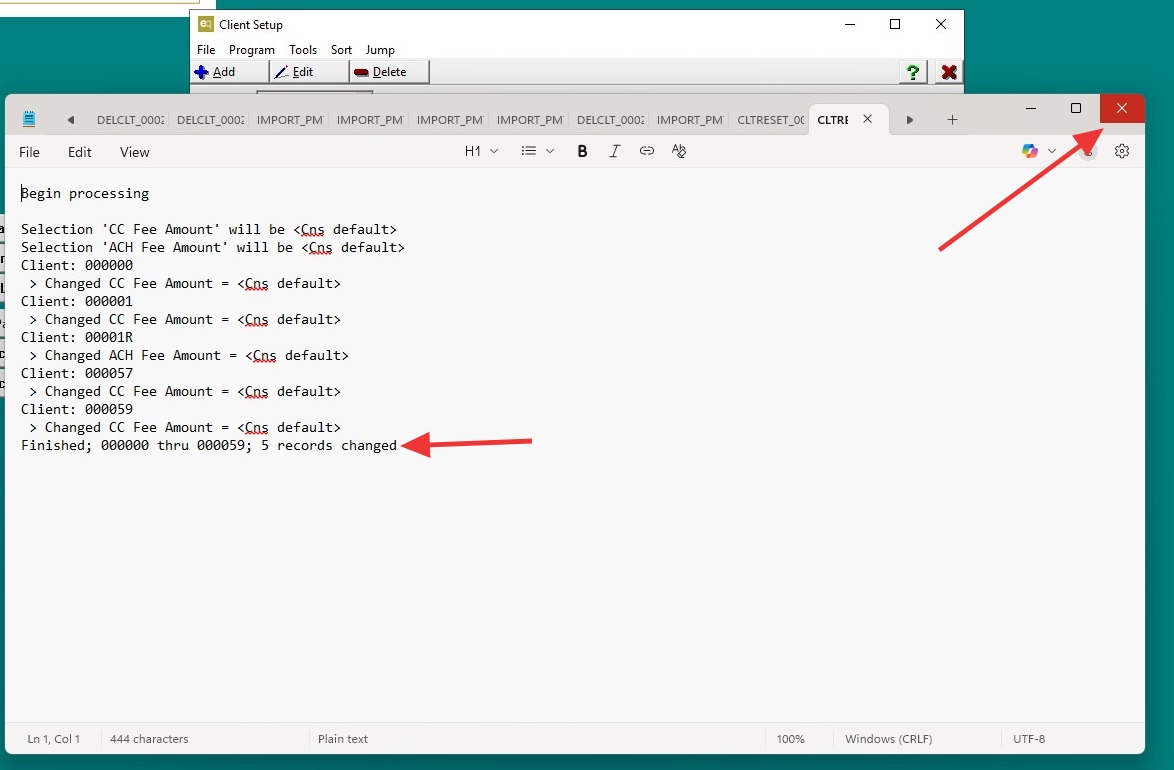Click the help question mark in Client Setup
Image resolution: width=1174 pixels, height=770 pixels.
[x=913, y=72]
